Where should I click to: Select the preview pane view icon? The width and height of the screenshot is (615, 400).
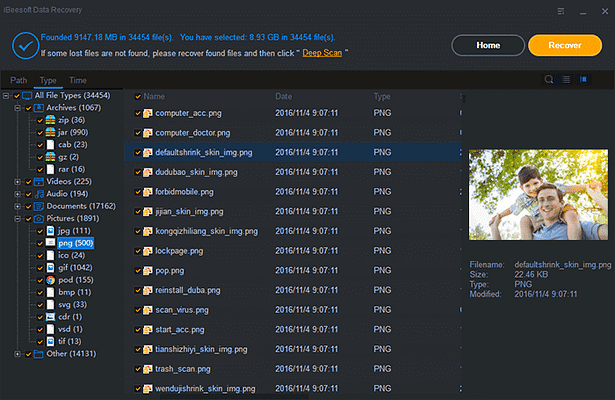click(x=583, y=79)
